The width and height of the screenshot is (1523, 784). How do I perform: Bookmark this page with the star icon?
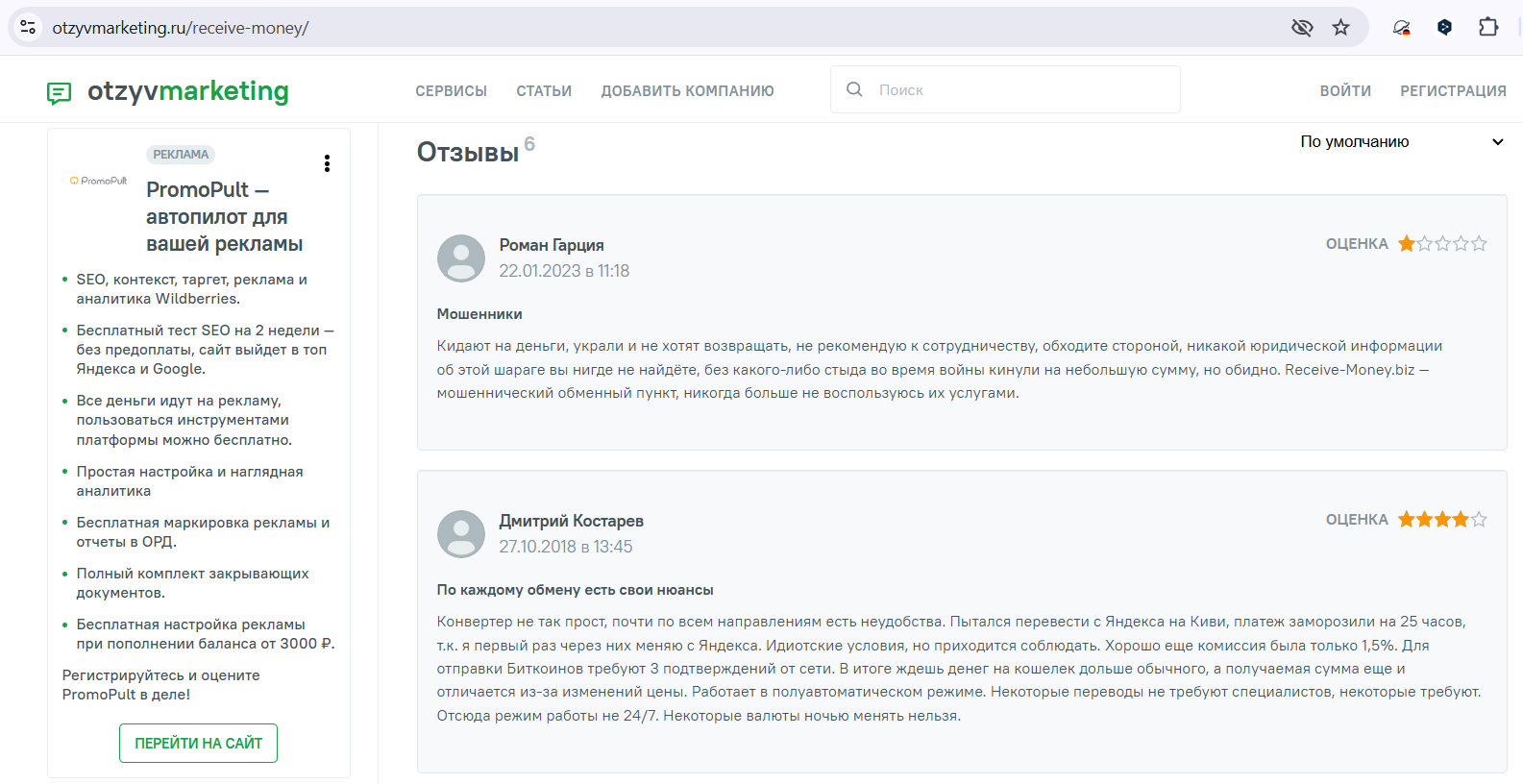1340,28
